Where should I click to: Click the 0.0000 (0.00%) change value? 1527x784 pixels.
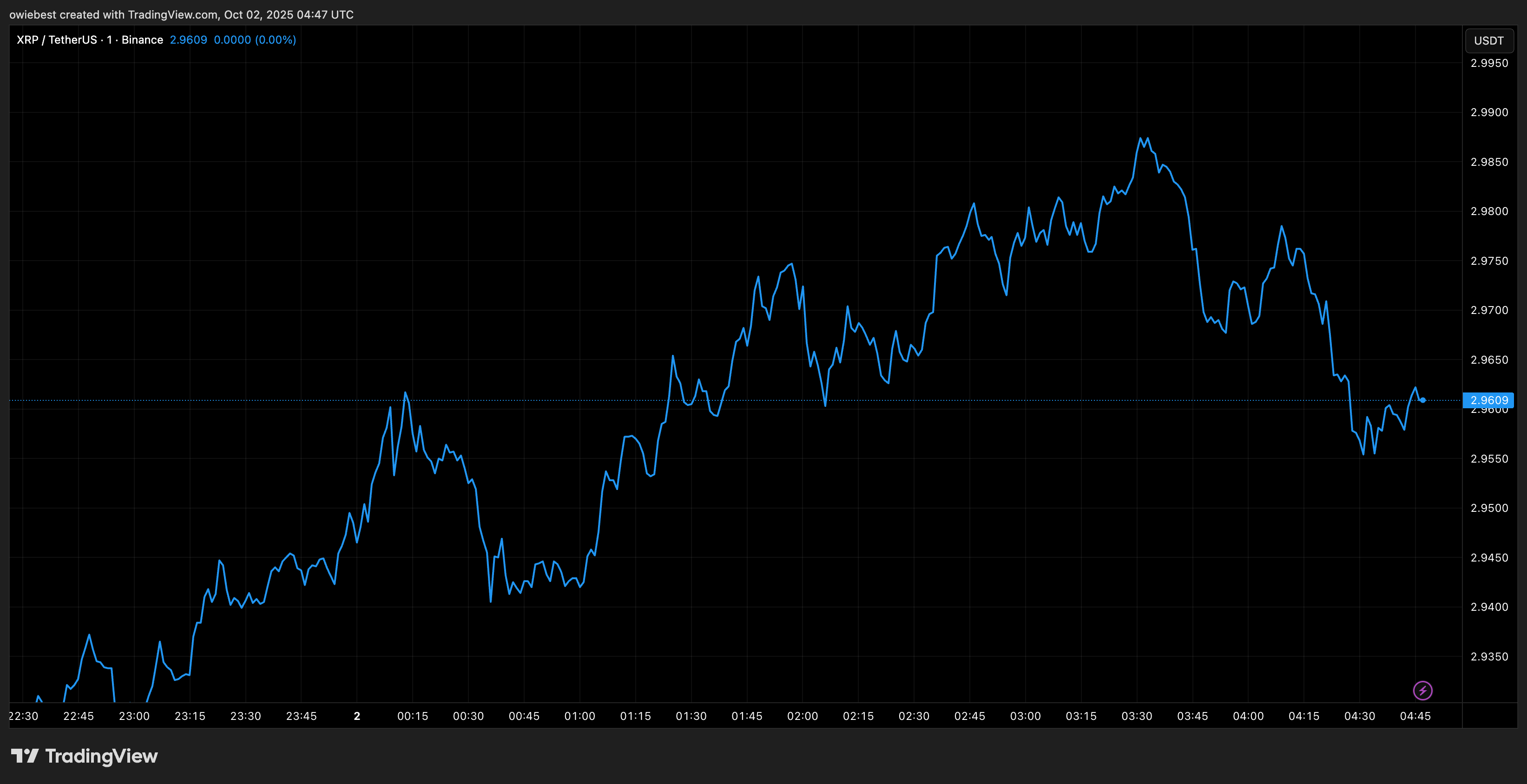255,39
